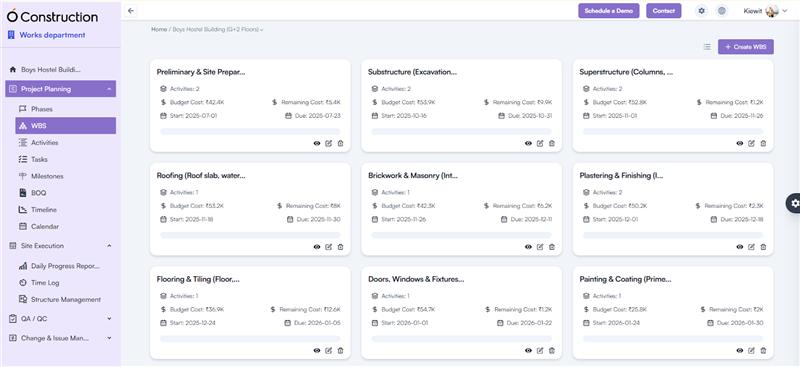Click the Brickwork & Masonry progress bar
The width and height of the screenshot is (800, 367).
(x=462, y=235)
